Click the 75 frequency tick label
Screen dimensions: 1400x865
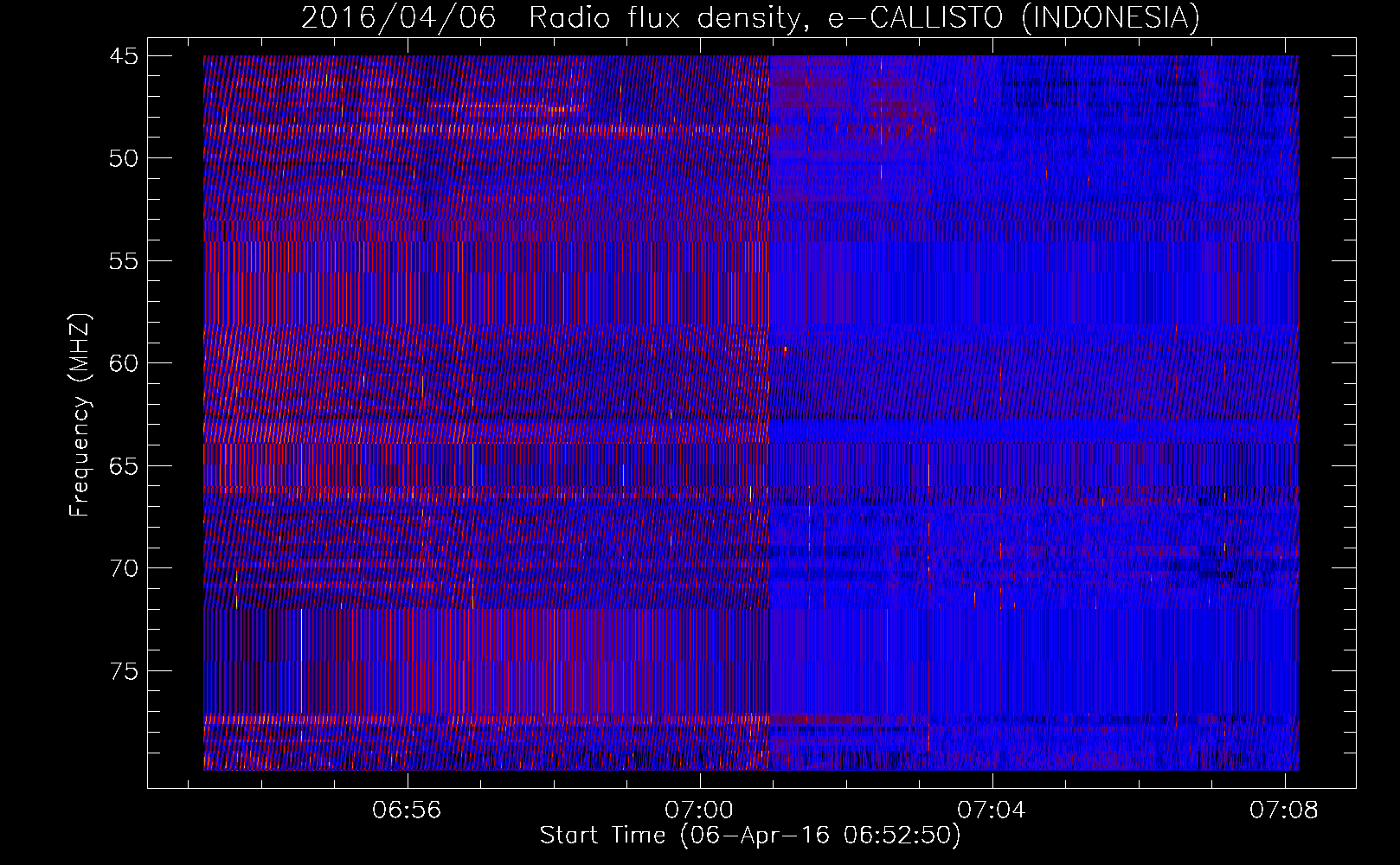point(124,671)
